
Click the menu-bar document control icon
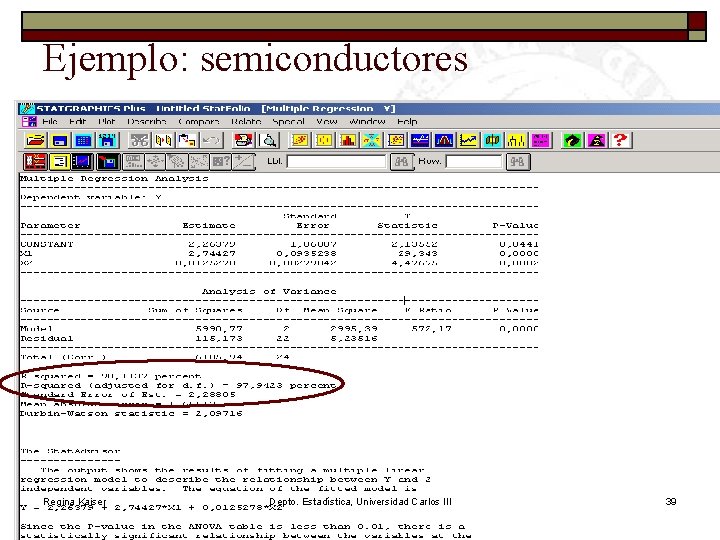(x=29, y=122)
